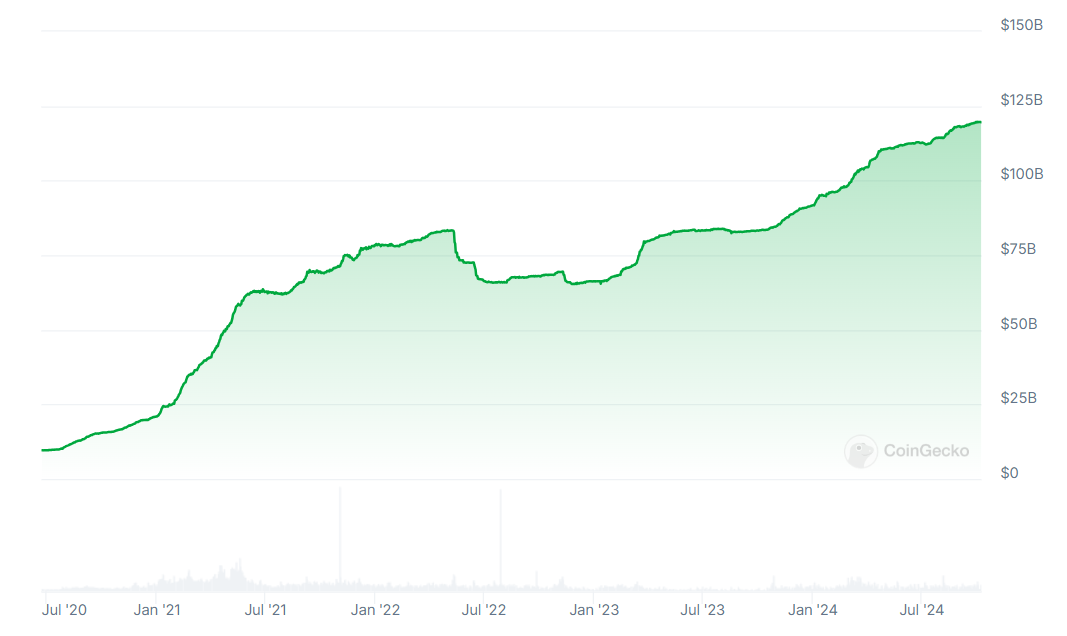Image resolution: width=1067 pixels, height=636 pixels.
Task: Click the Jan '21 x-axis label
Action: click(x=157, y=610)
